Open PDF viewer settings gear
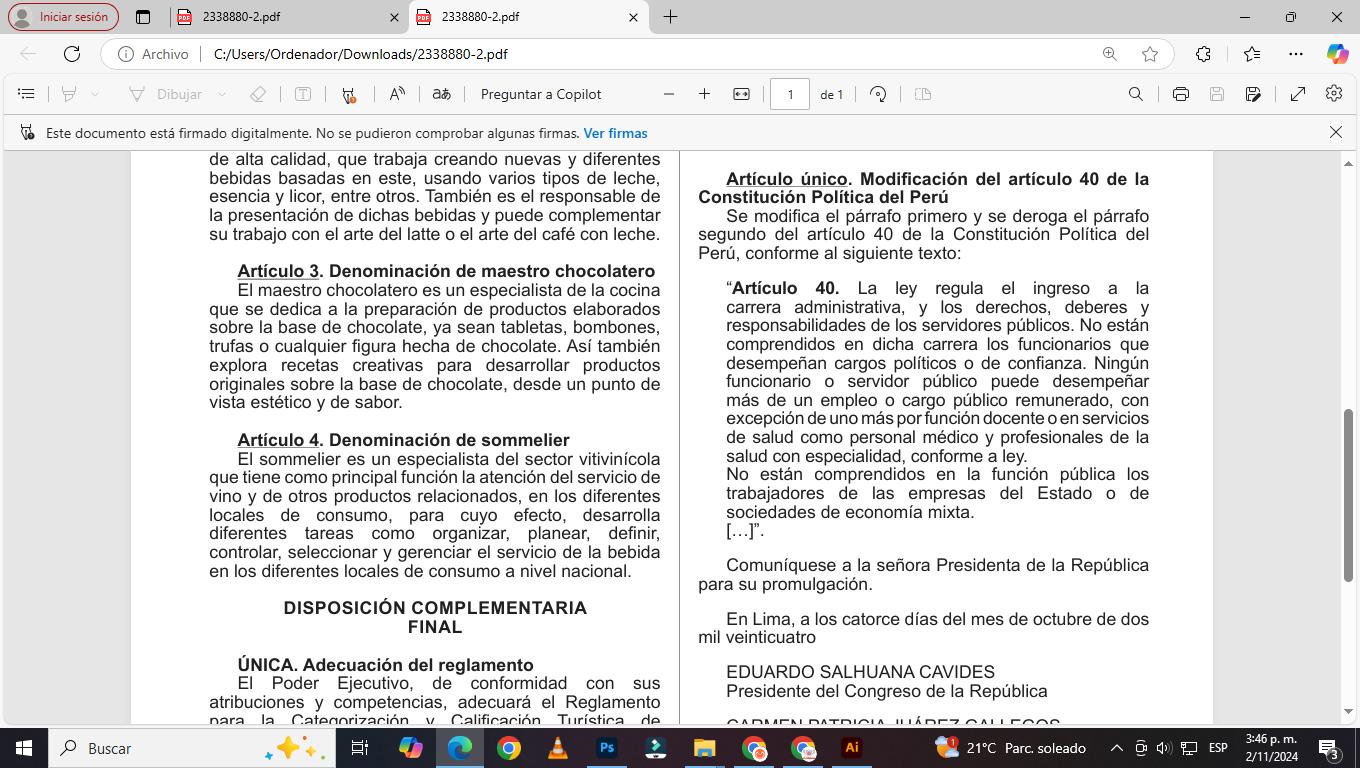This screenshot has width=1360, height=768. [1334, 94]
